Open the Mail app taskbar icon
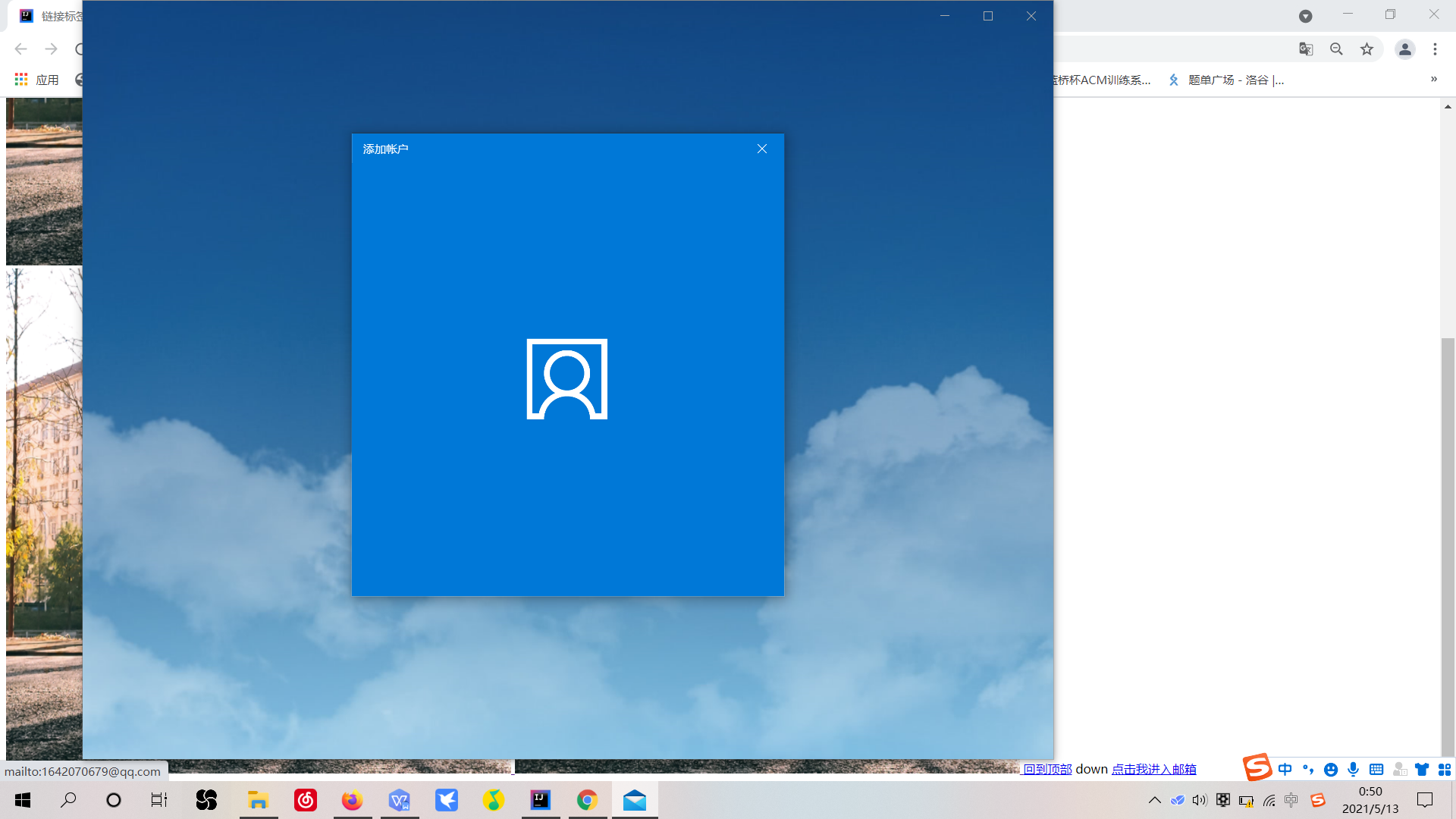This screenshot has width=1456, height=819. click(x=635, y=800)
